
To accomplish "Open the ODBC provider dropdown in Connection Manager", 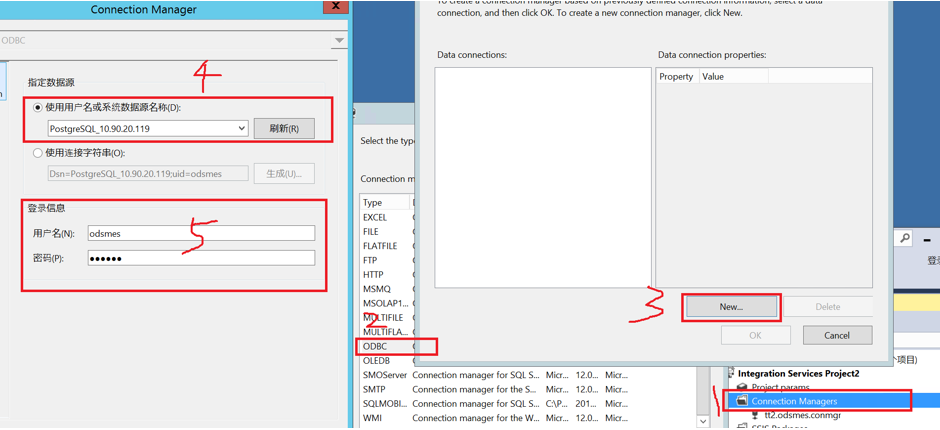I will pyautogui.click(x=339, y=41).
